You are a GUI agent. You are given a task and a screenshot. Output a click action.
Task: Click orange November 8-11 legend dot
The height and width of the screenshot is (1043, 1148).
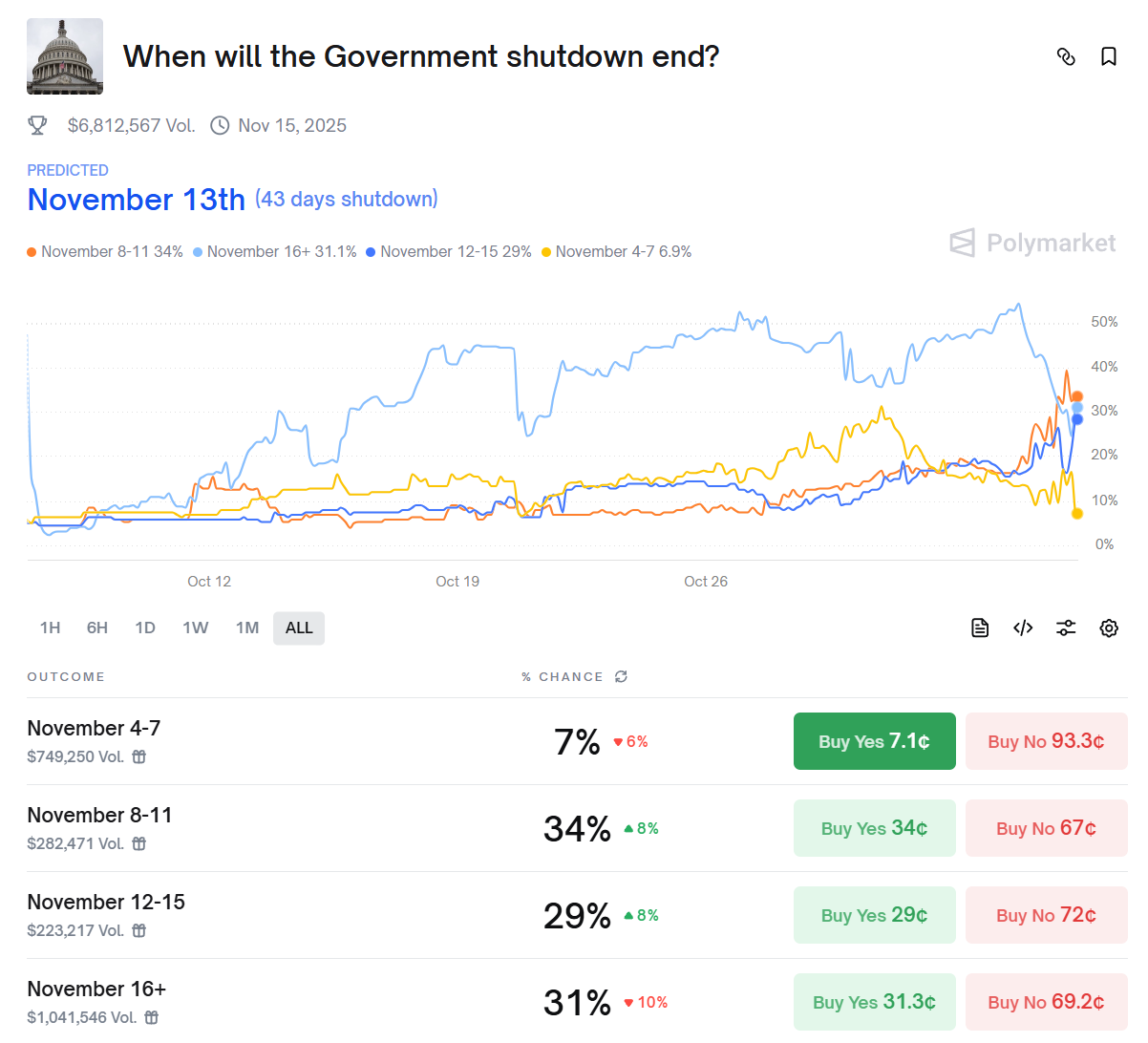coord(32,252)
